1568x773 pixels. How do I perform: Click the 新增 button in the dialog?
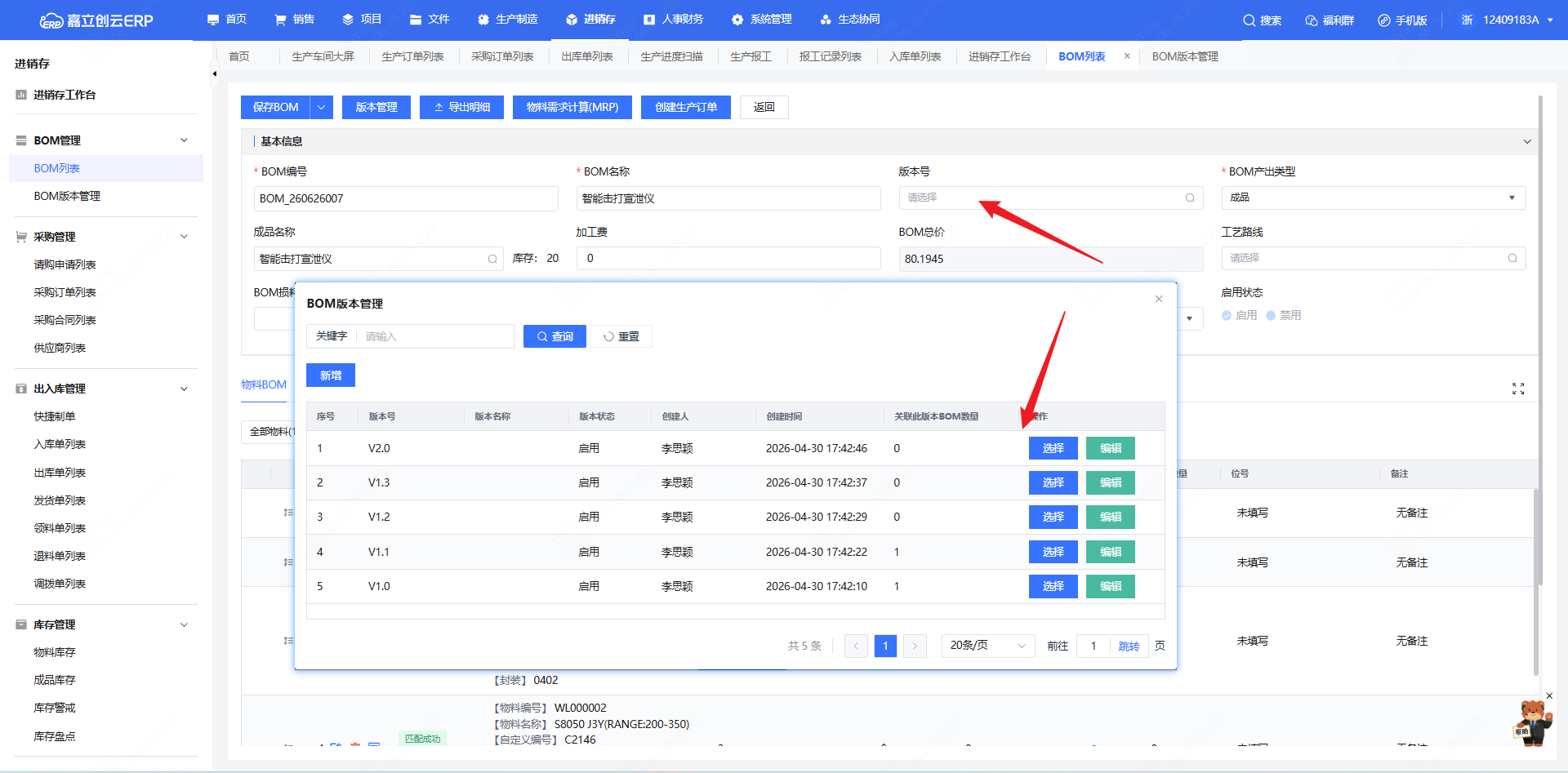tap(331, 375)
